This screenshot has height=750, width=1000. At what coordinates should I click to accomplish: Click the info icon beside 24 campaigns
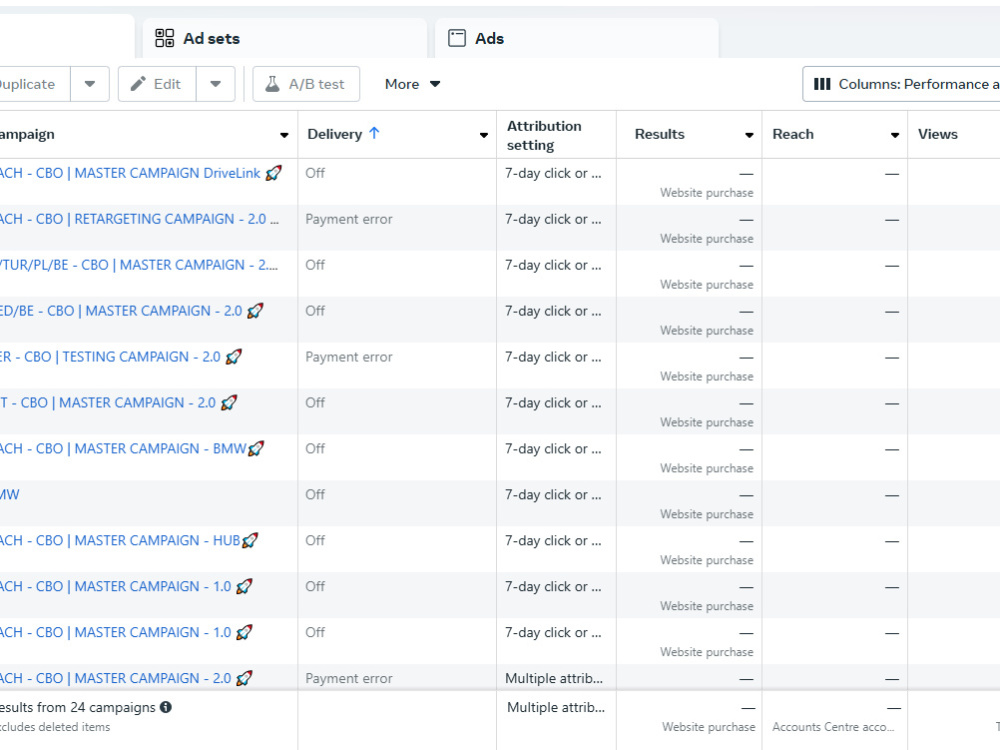[166, 707]
